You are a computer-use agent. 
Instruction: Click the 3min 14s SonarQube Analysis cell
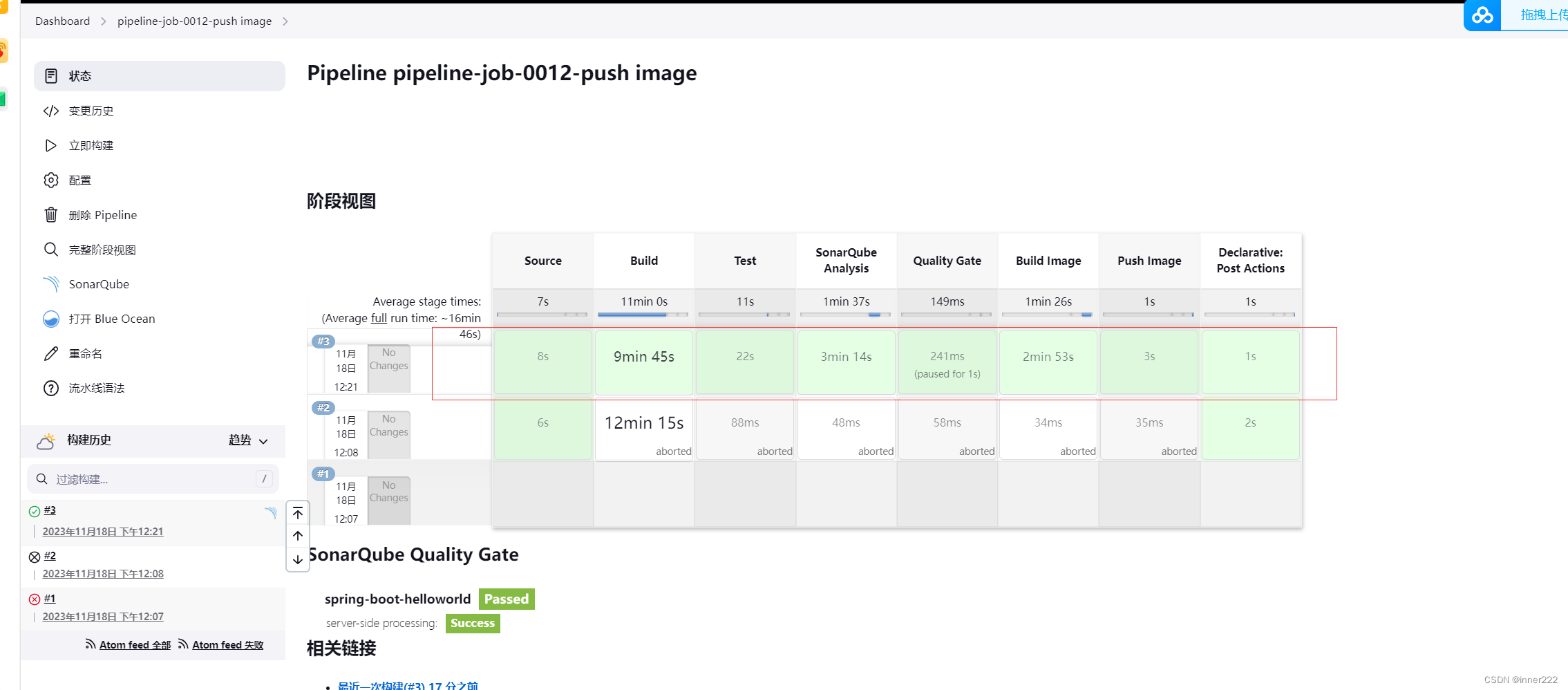[x=846, y=362]
